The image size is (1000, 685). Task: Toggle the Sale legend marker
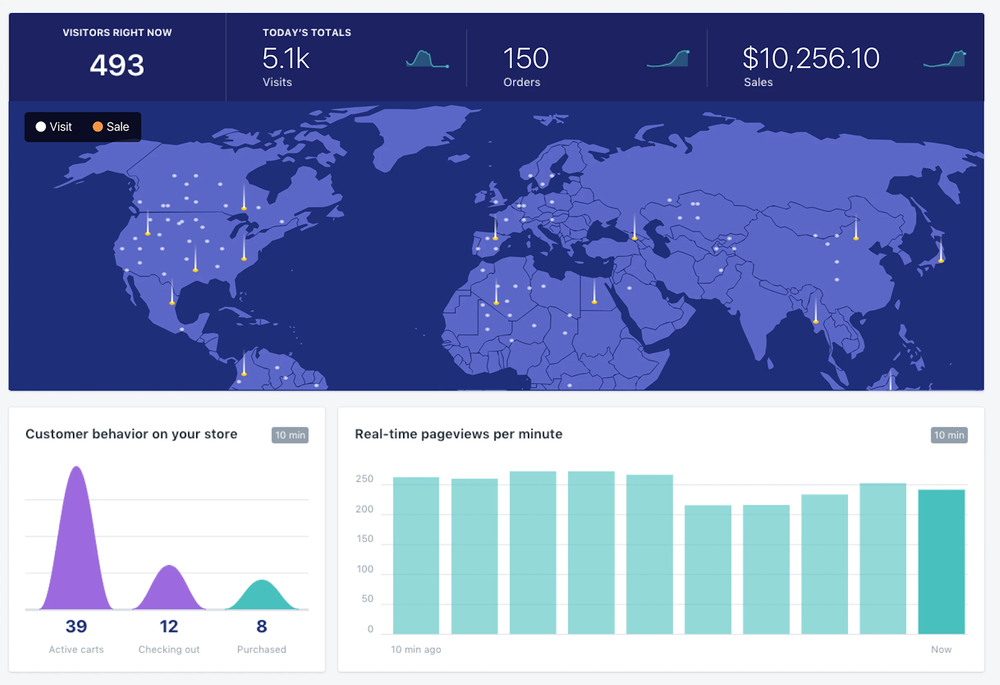click(98, 127)
